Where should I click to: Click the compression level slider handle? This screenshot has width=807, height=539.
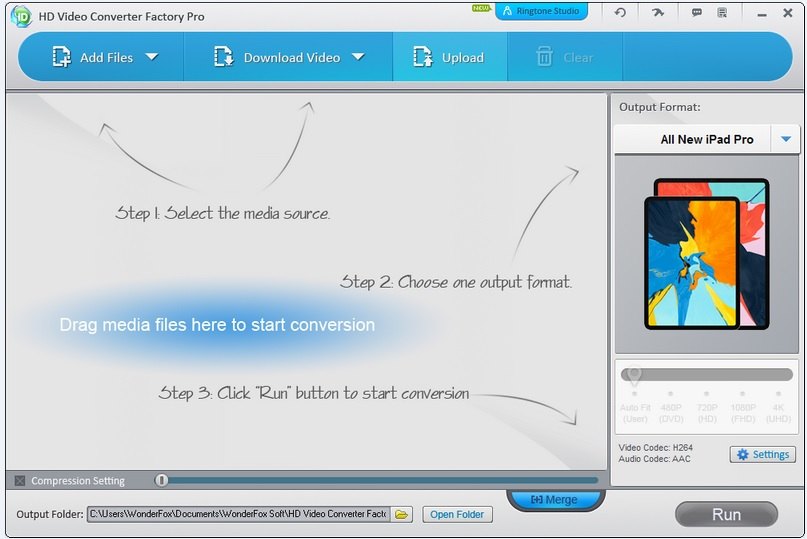pos(162,481)
